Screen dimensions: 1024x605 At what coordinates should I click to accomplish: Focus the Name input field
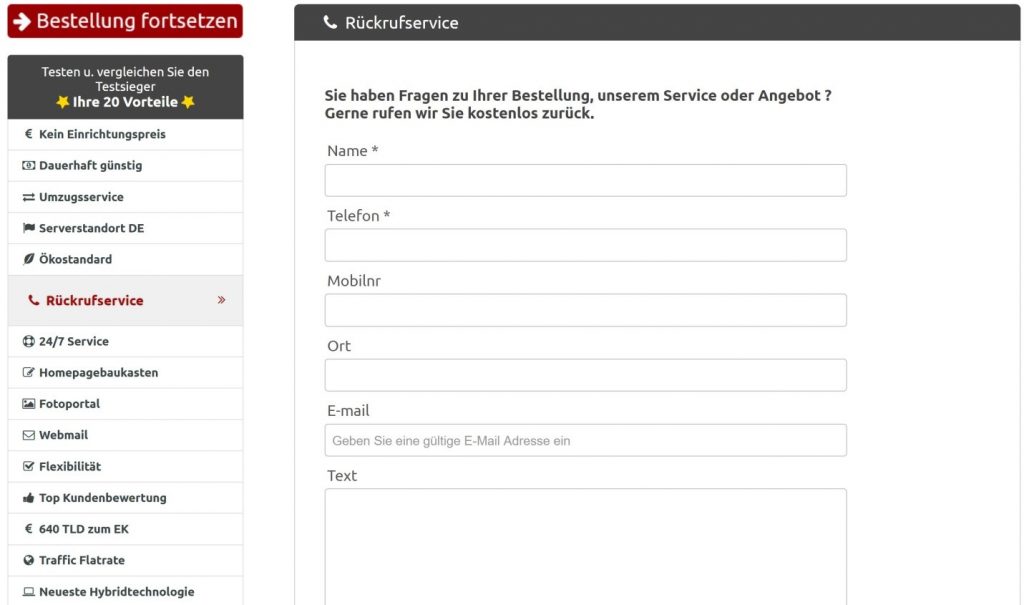click(x=586, y=180)
